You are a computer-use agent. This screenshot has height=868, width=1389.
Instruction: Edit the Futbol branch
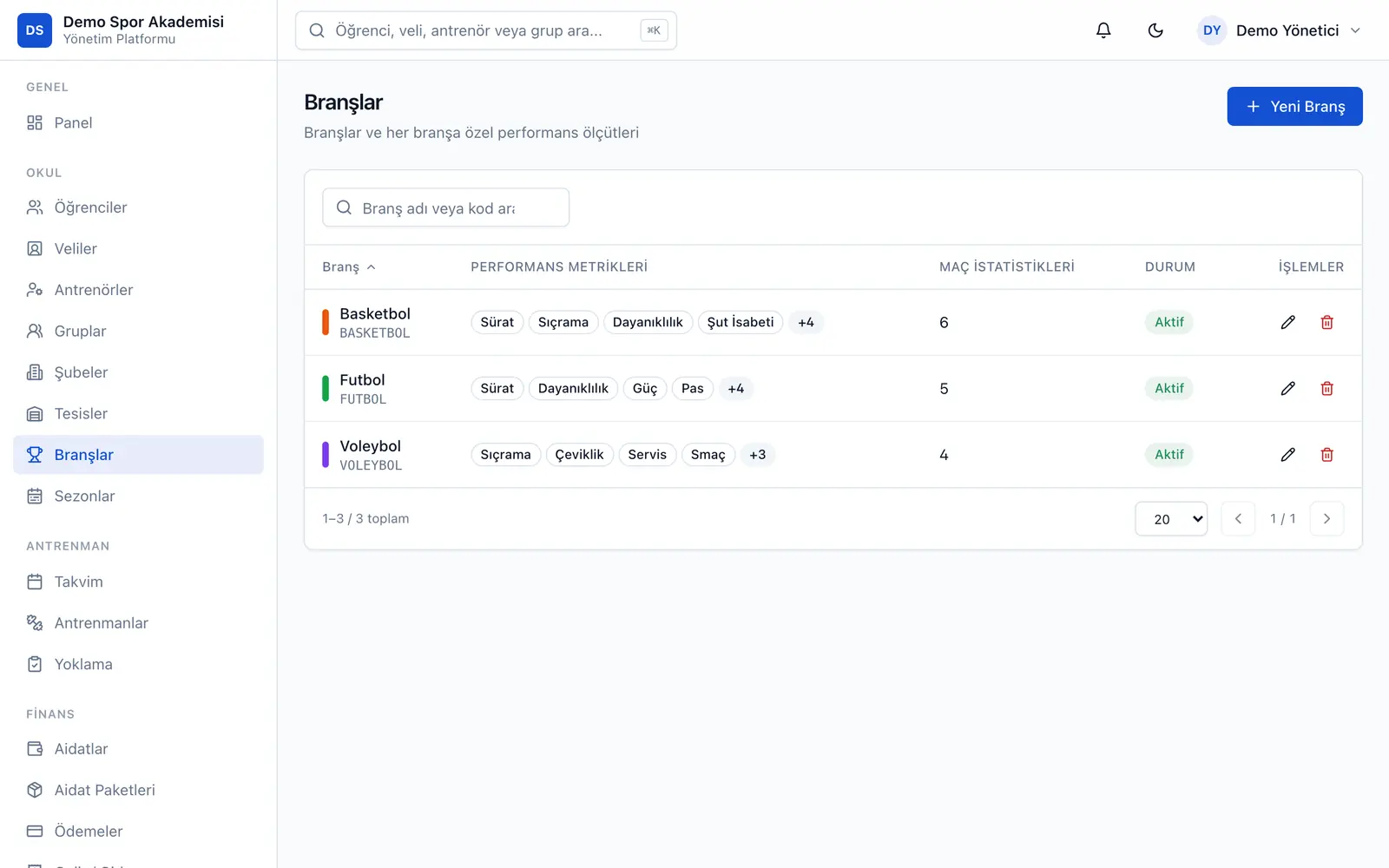pos(1287,388)
